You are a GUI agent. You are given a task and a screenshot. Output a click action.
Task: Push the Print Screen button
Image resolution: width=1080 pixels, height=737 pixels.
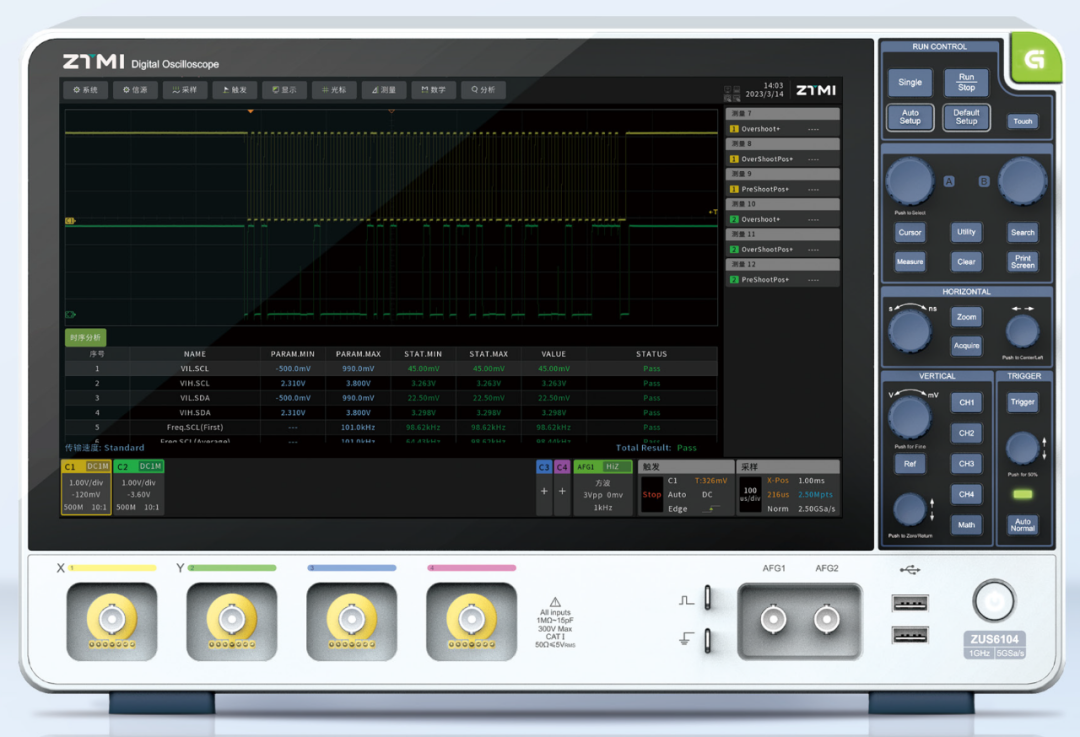(1022, 262)
